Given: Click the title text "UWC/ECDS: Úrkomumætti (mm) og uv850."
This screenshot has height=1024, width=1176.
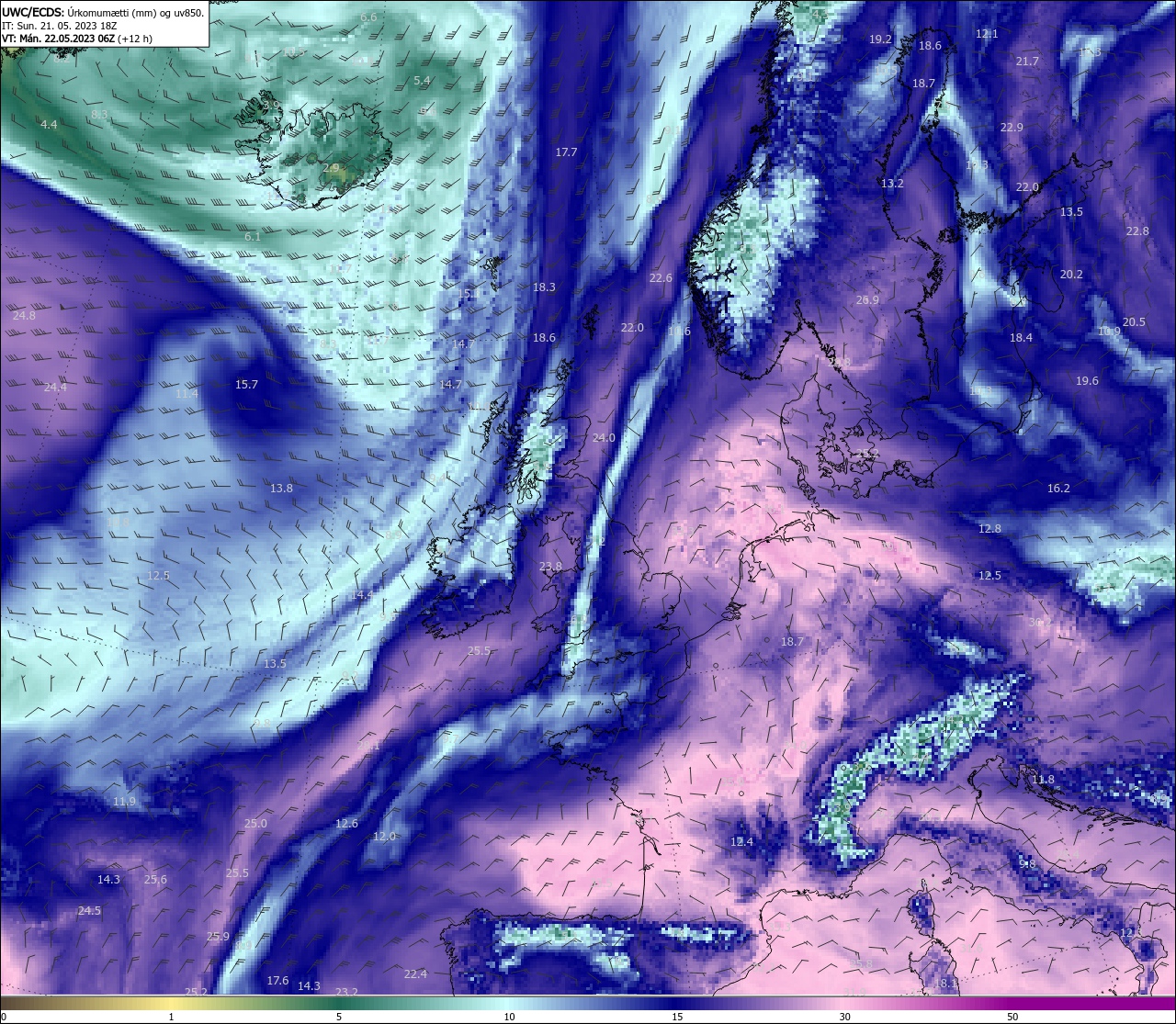Looking at the screenshot, I should [103, 12].
